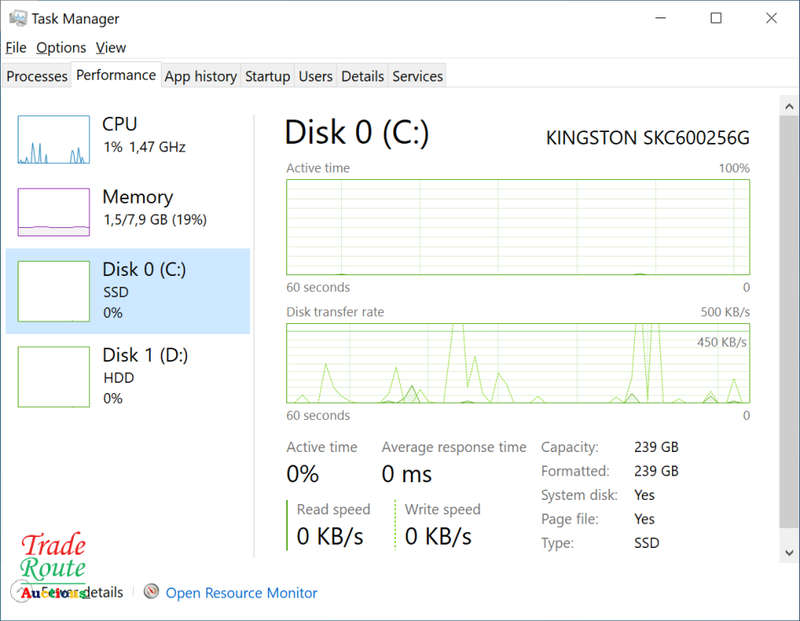
Task: Select Disk 1 (D:) HDD entry
Action: coord(128,377)
